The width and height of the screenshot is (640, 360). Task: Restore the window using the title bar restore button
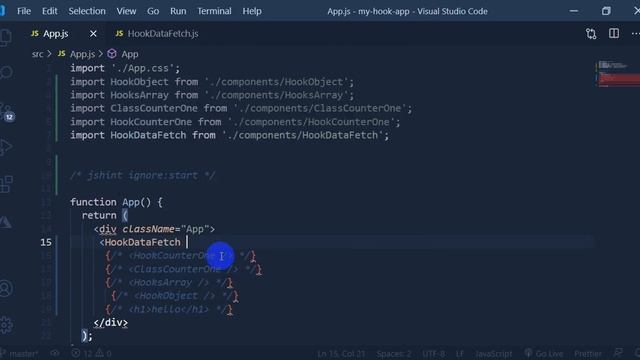coord(606,11)
